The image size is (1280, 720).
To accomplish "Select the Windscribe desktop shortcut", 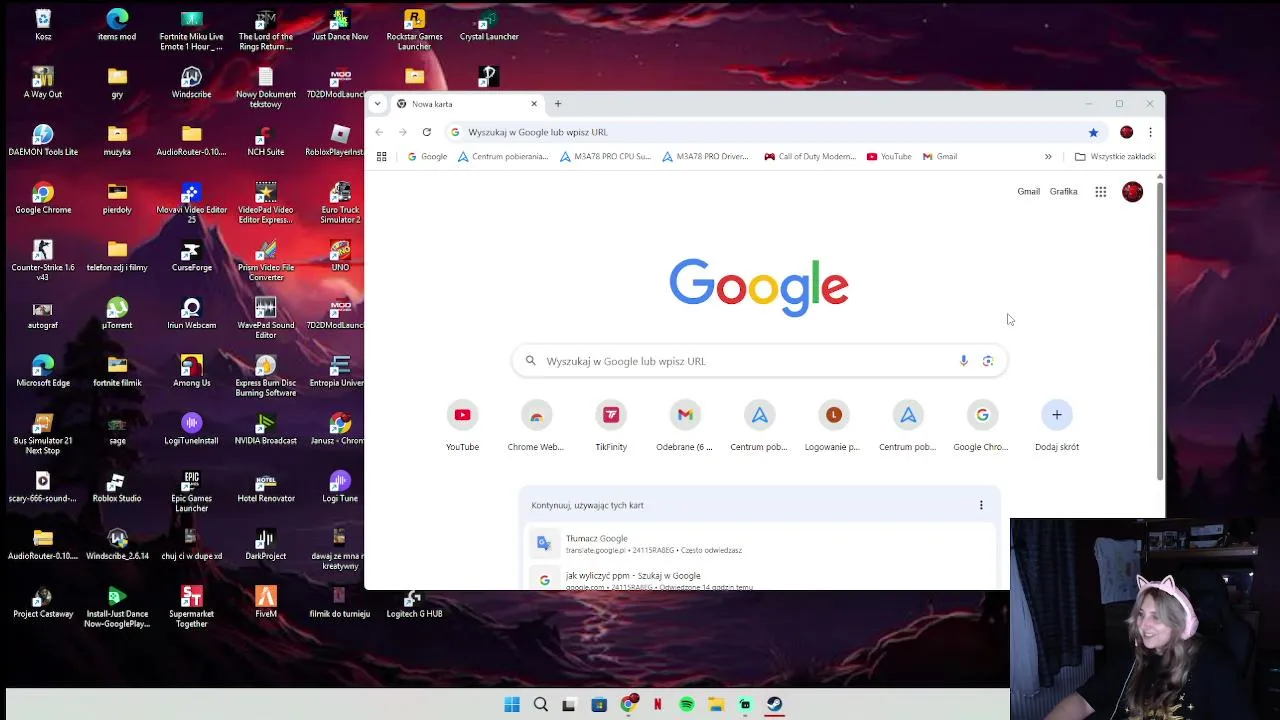I will pos(191,84).
